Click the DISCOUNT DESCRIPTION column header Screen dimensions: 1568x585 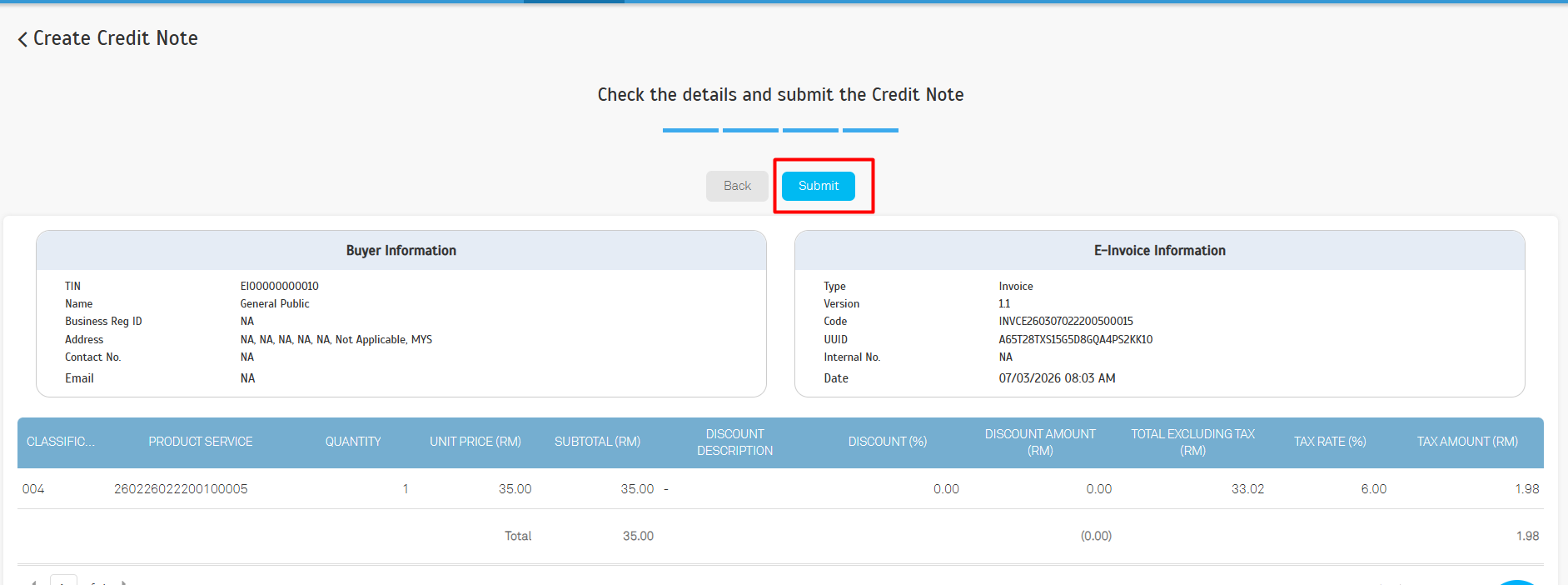point(734,442)
